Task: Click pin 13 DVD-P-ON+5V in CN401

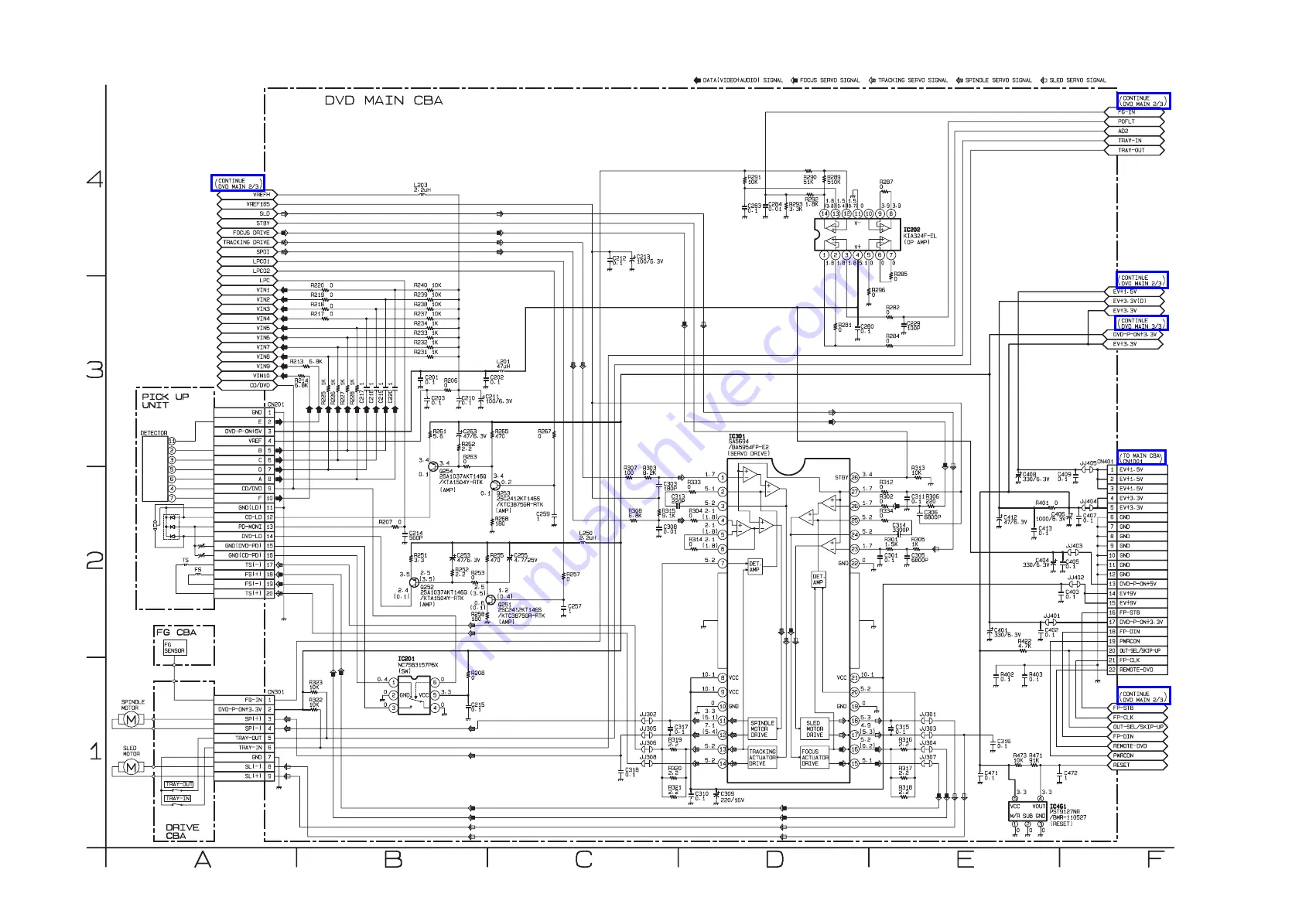Action: coord(1137,584)
